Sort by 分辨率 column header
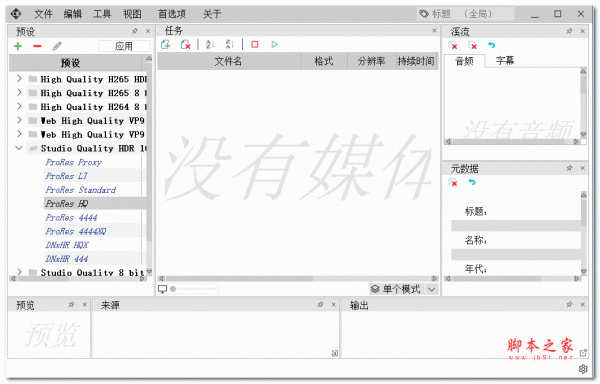Screen dimensions: 600x384 [371, 61]
